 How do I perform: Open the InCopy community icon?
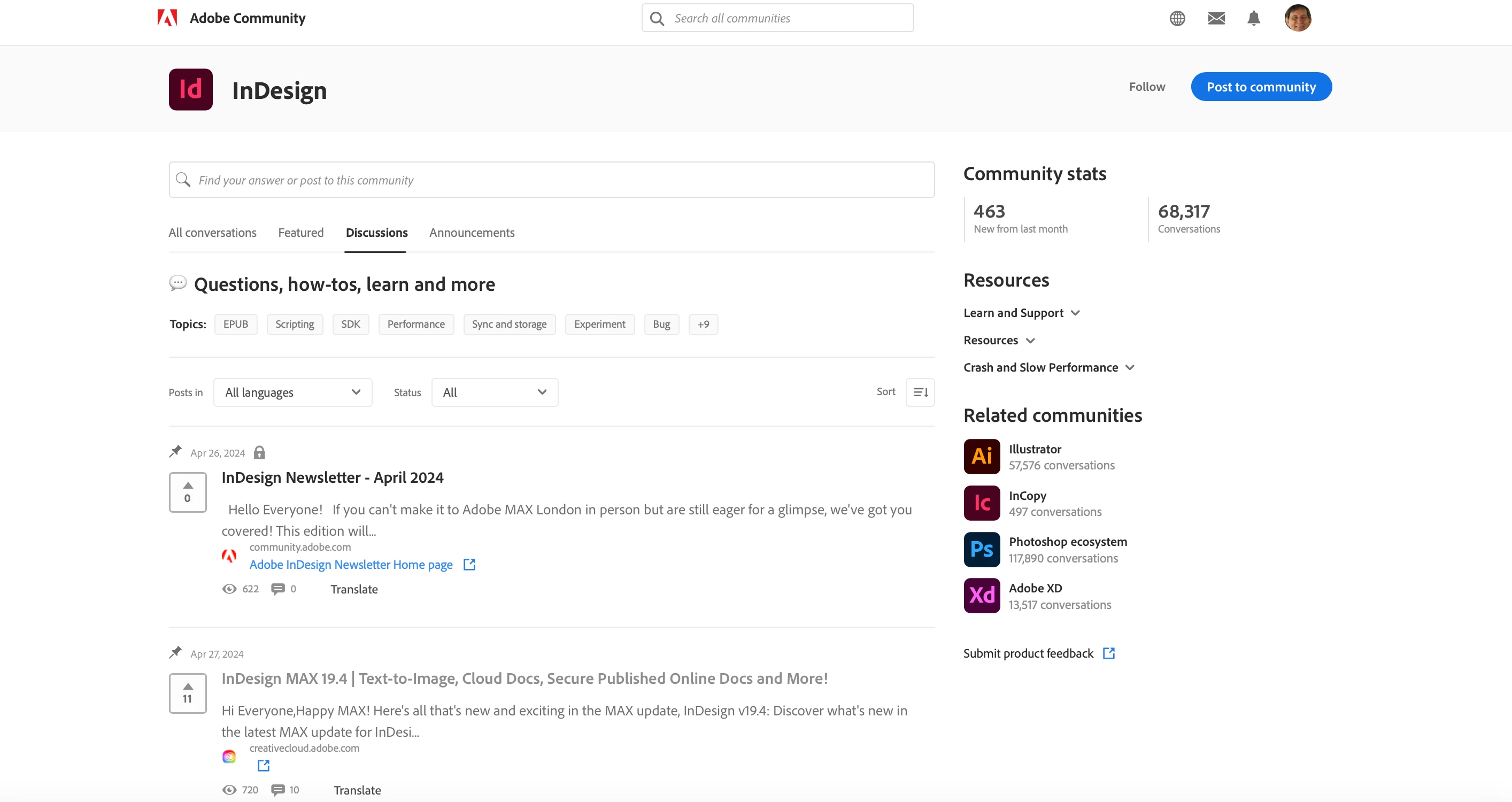click(982, 503)
